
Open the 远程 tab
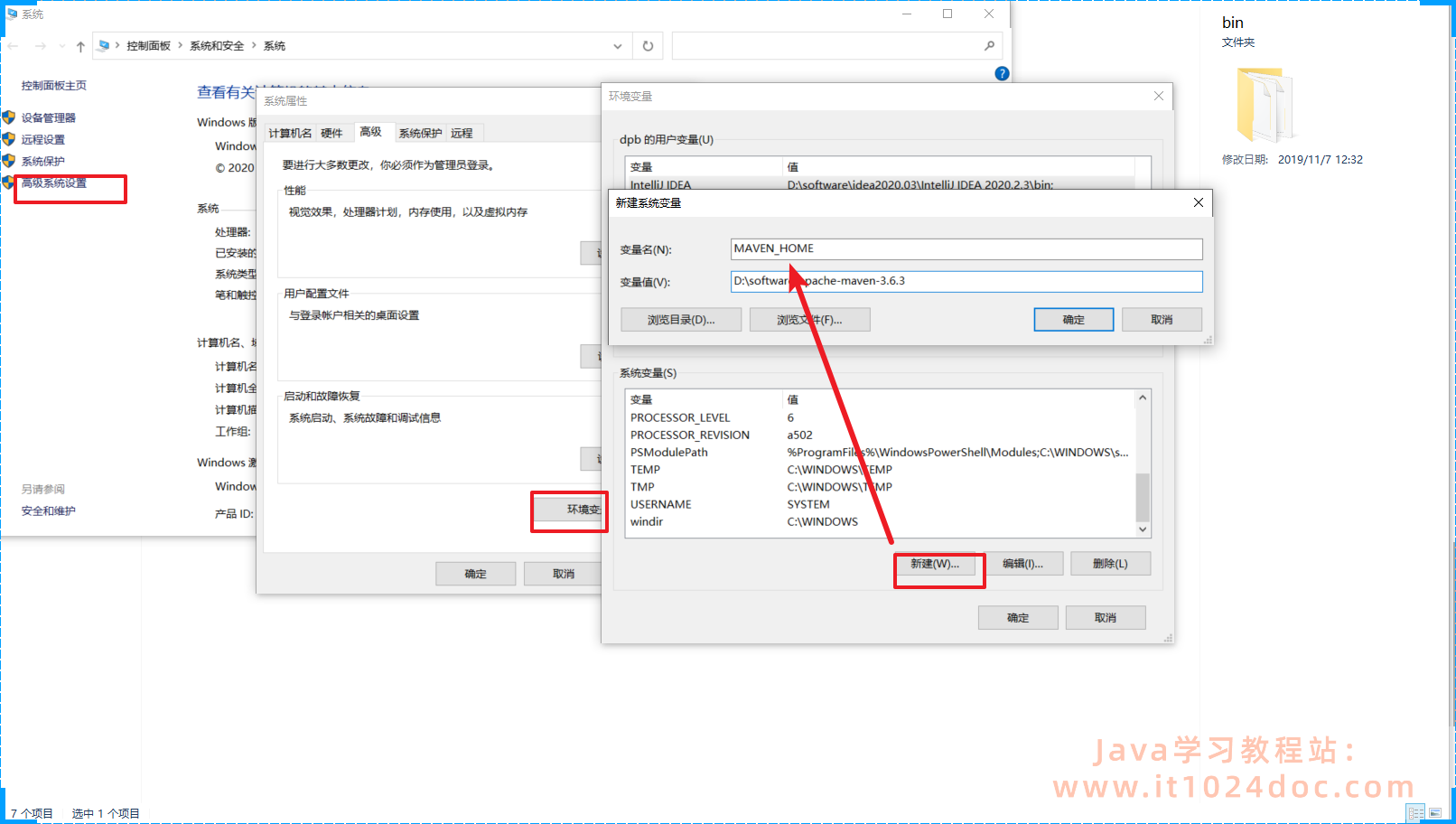(462, 133)
